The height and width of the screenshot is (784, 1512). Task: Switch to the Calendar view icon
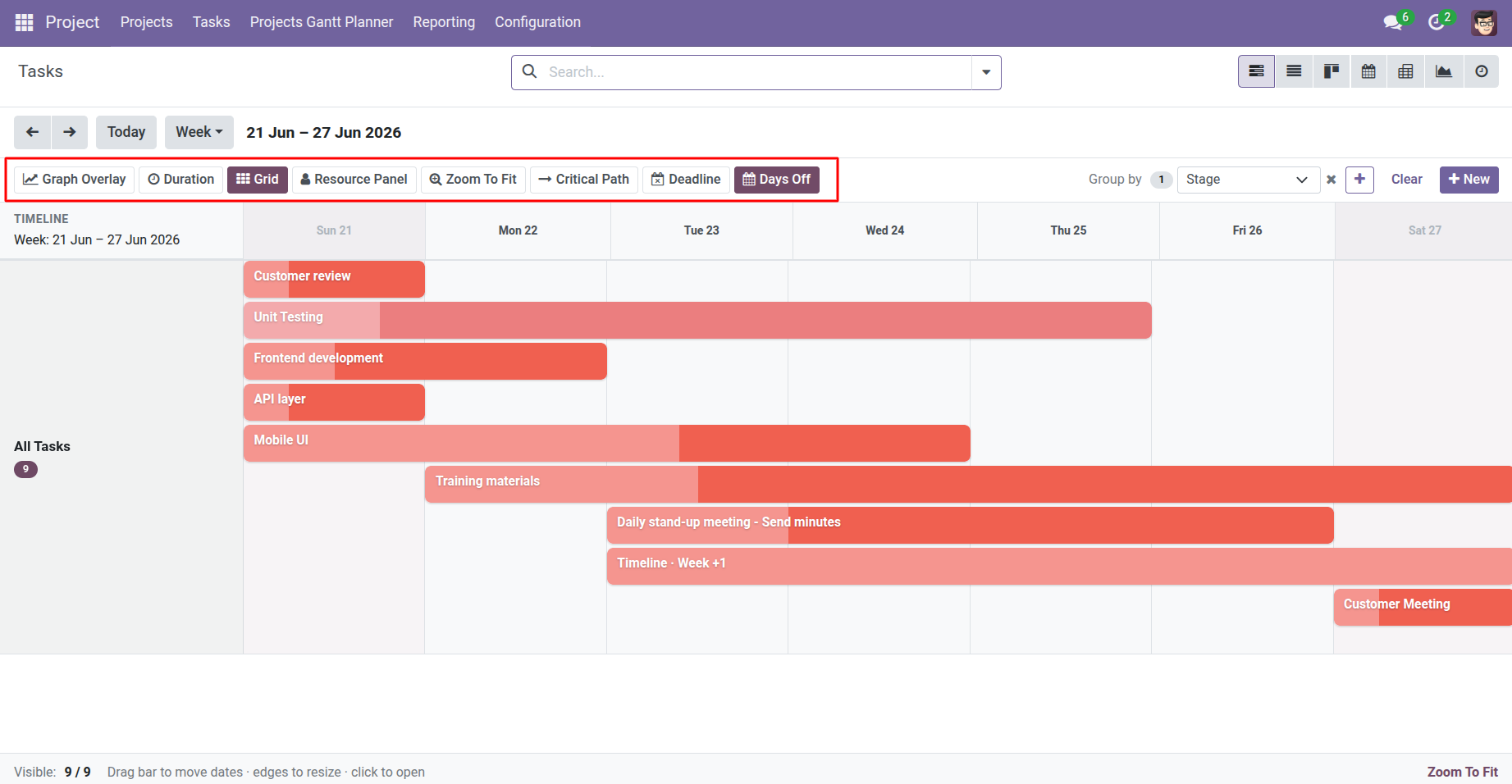[x=1368, y=71]
